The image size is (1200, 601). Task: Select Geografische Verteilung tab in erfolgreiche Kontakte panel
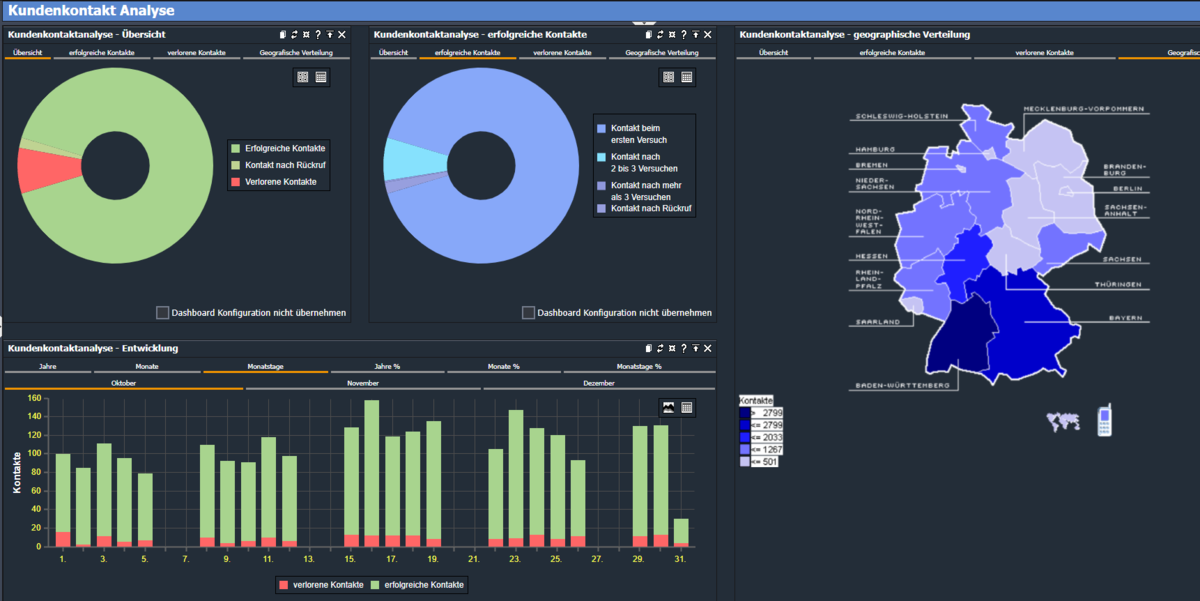(x=663, y=52)
